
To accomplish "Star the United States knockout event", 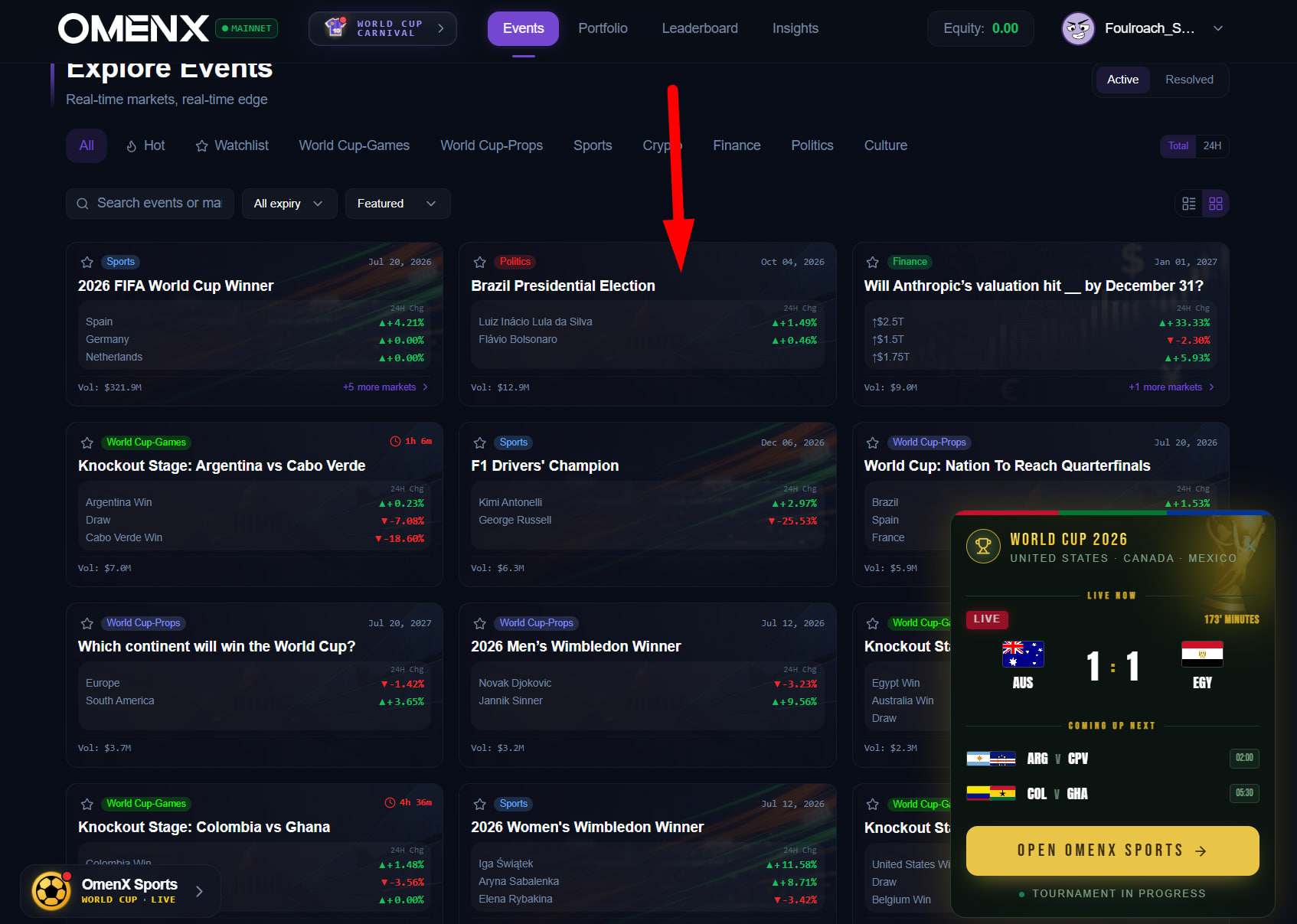I will 872,804.
